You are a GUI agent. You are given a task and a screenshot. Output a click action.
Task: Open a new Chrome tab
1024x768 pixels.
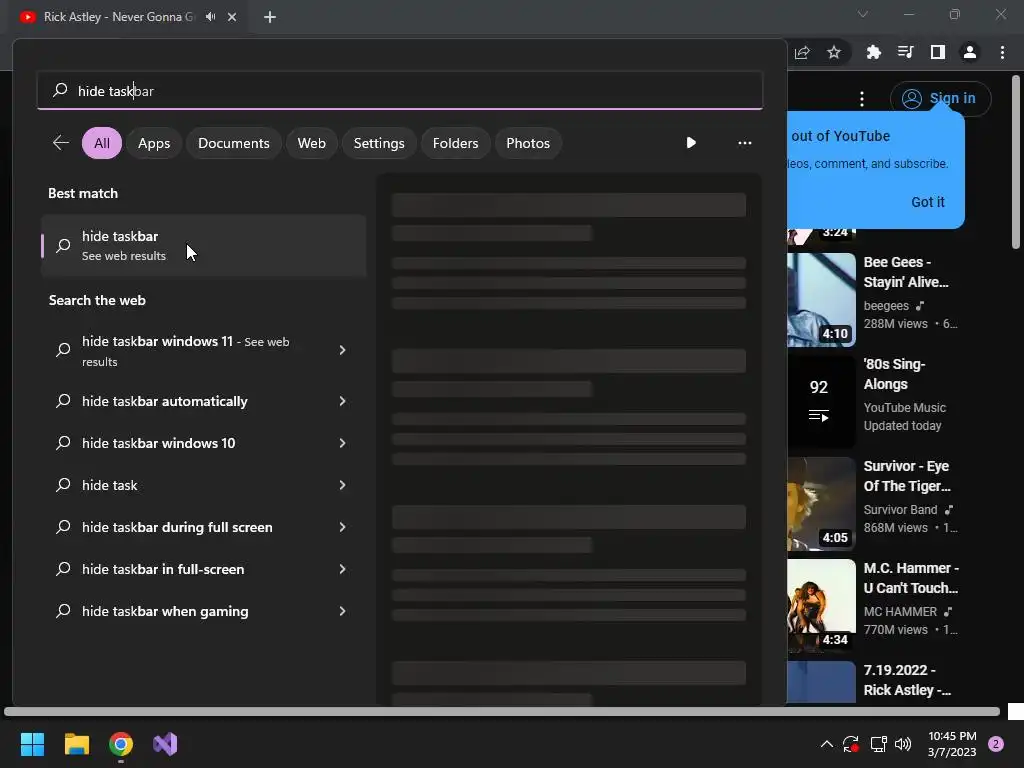click(x=270, y=17)
